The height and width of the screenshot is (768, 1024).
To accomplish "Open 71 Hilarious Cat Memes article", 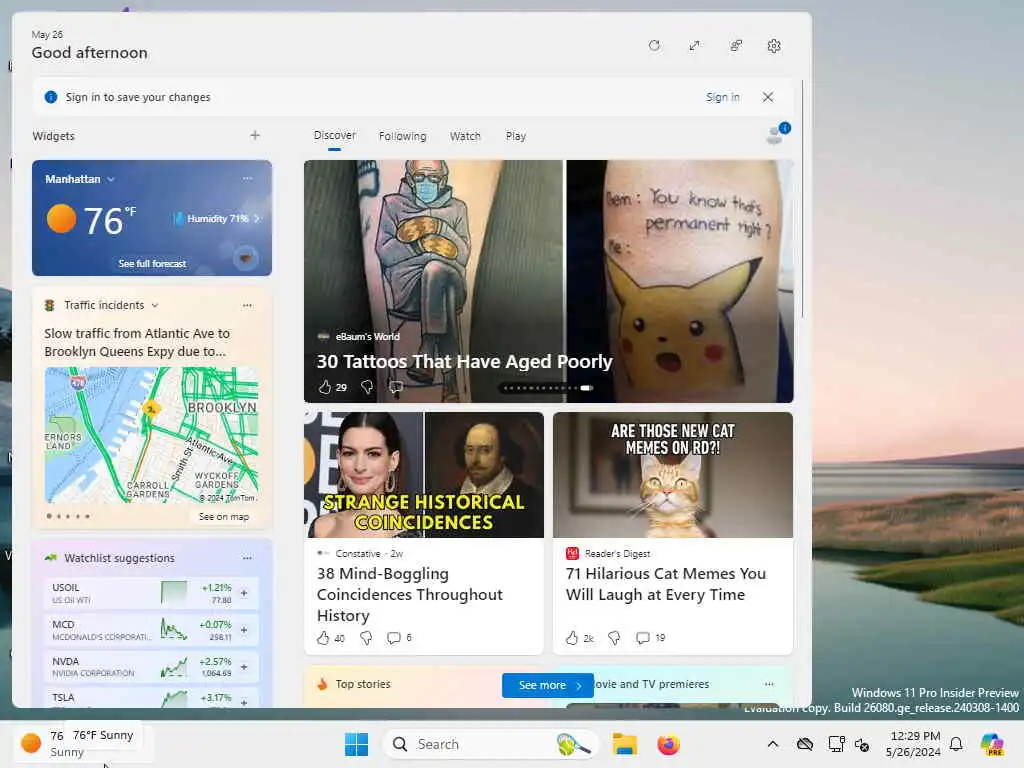I will (x=665, y=584).
